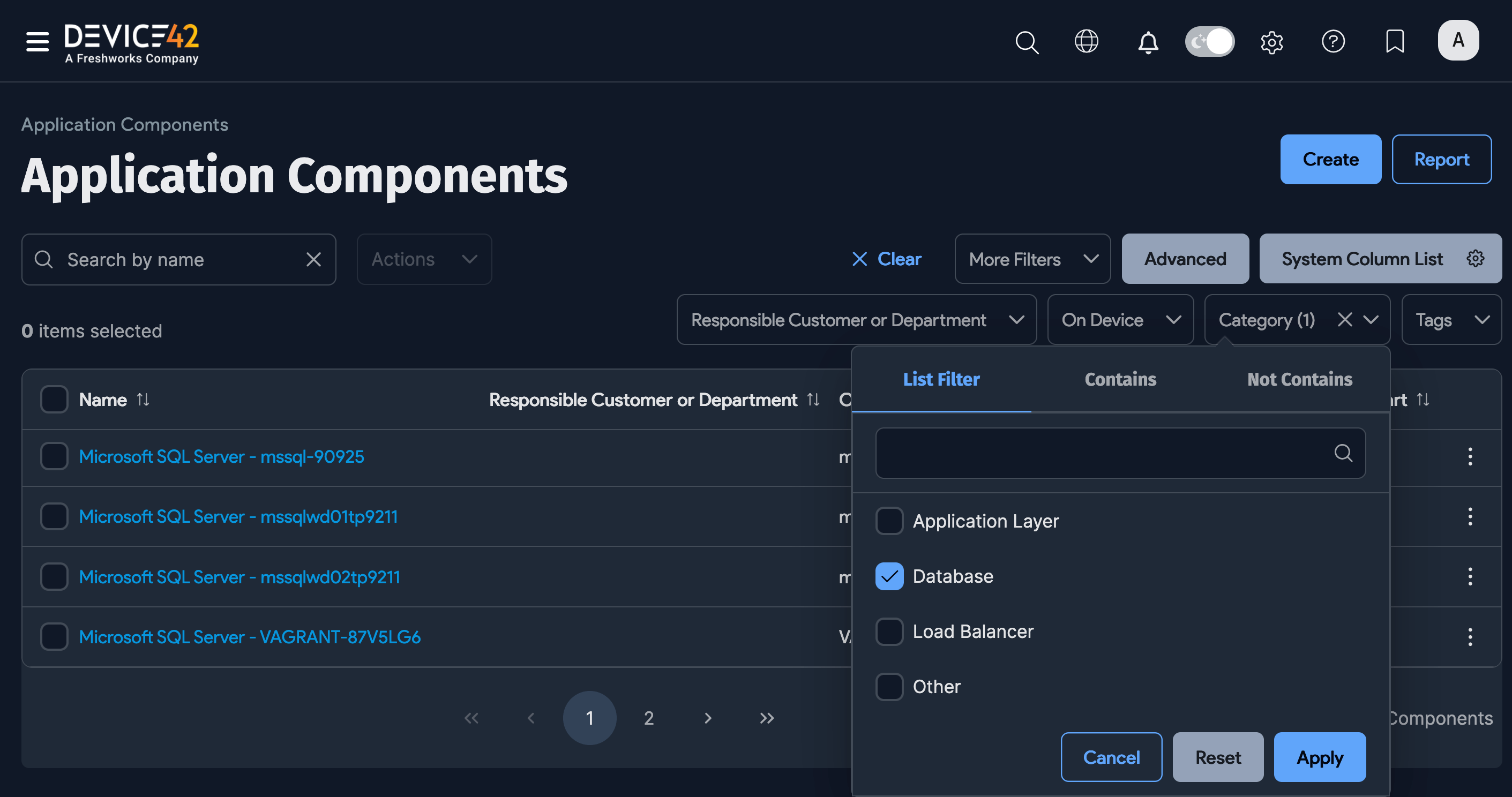Switch to the Contains tab
Screen dimensions: 1512x797
(x=1119, y=379)
